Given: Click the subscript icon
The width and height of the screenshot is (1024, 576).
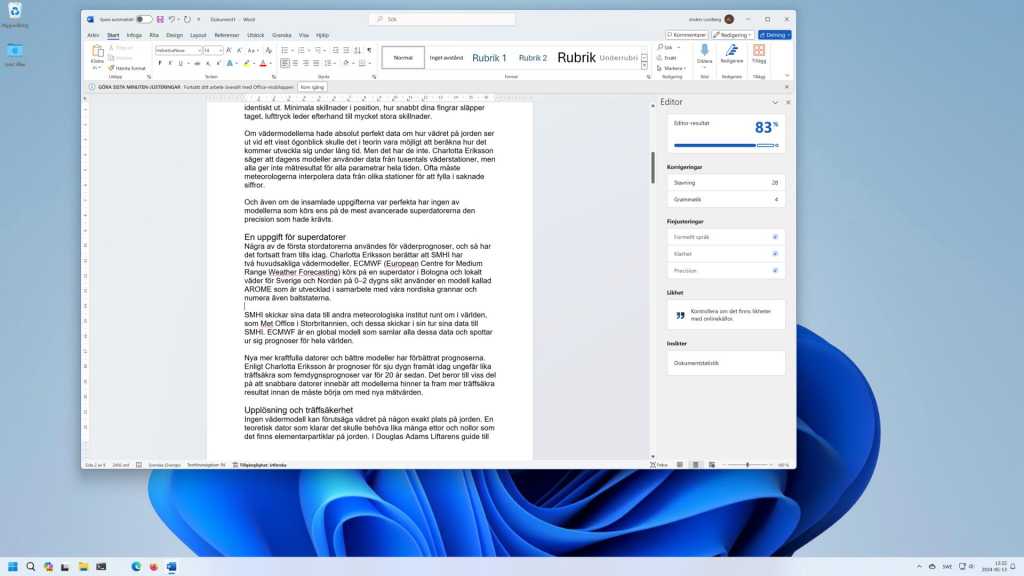Looking at the screenshot, I should 208,63.
